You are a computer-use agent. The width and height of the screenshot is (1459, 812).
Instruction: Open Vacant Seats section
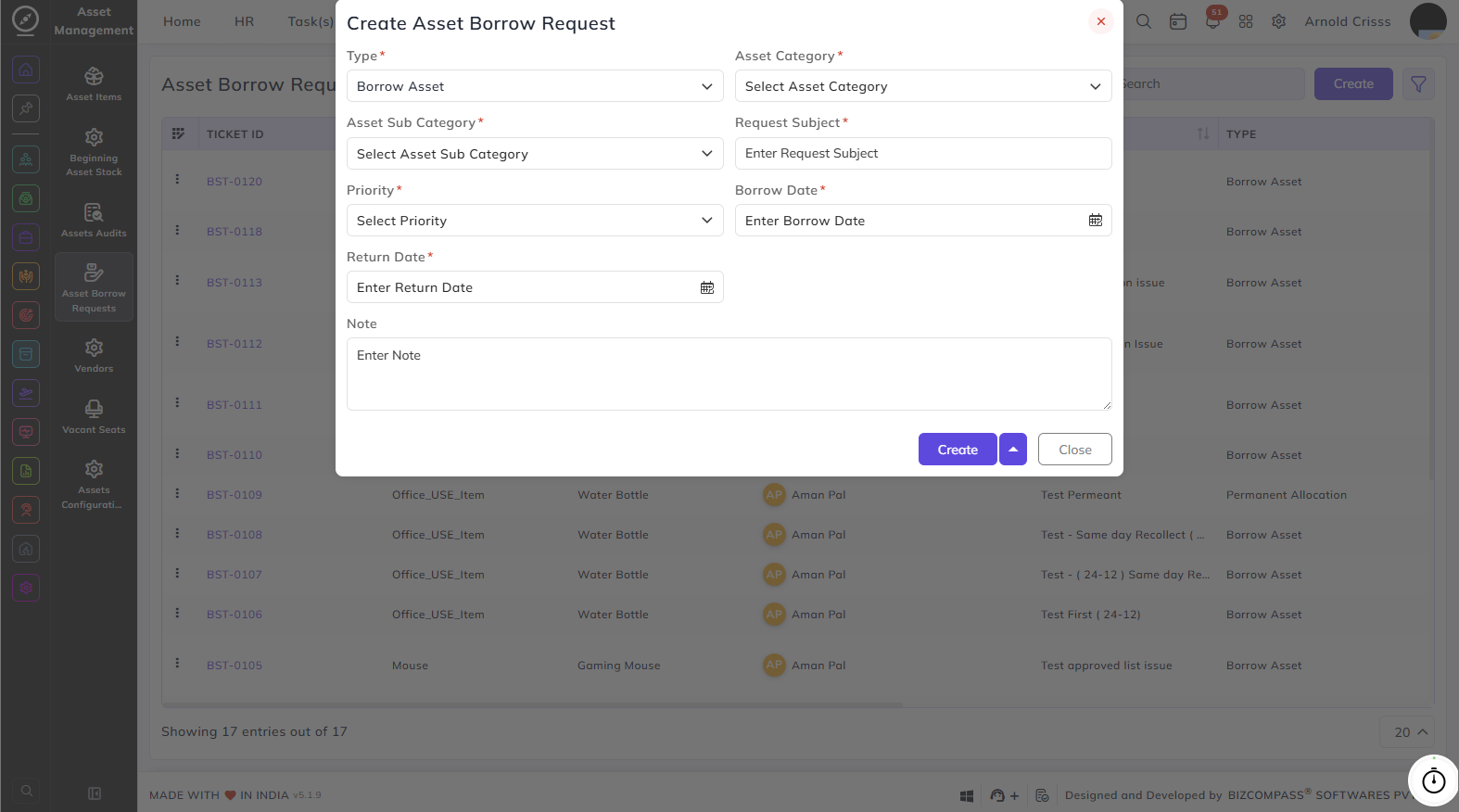point(94,416)
